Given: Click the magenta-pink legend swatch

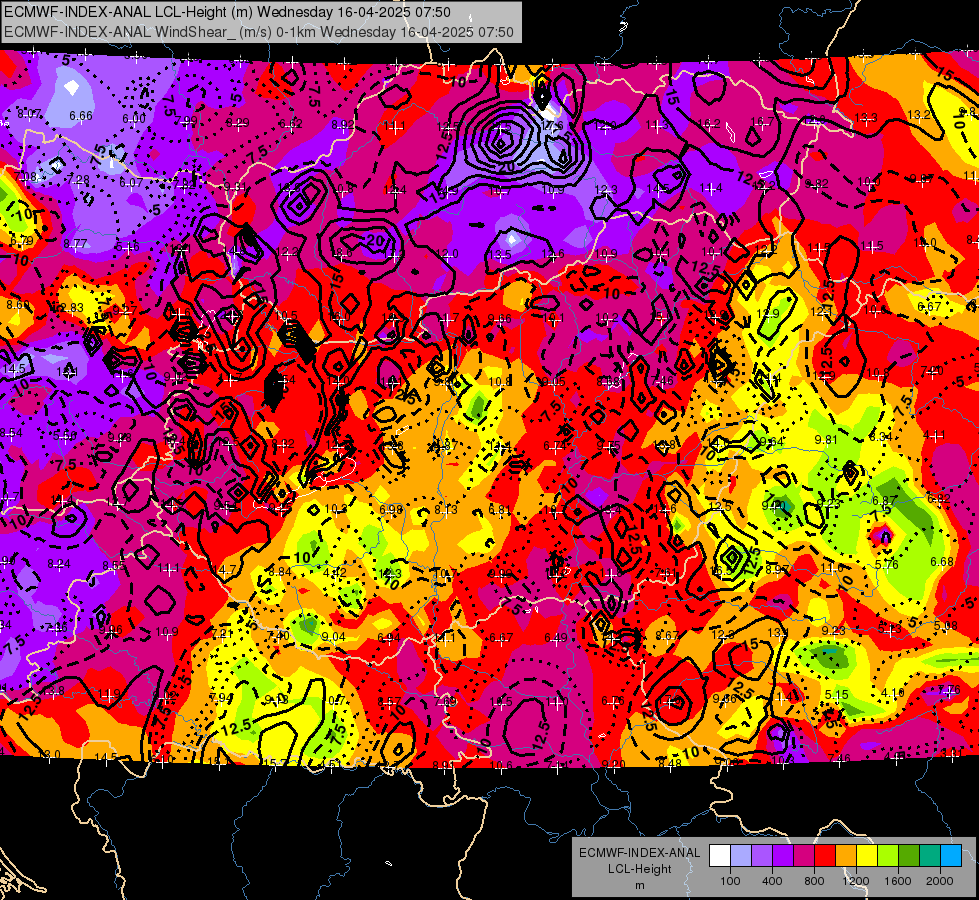Looking at the screenshot, I should [804, 855].
